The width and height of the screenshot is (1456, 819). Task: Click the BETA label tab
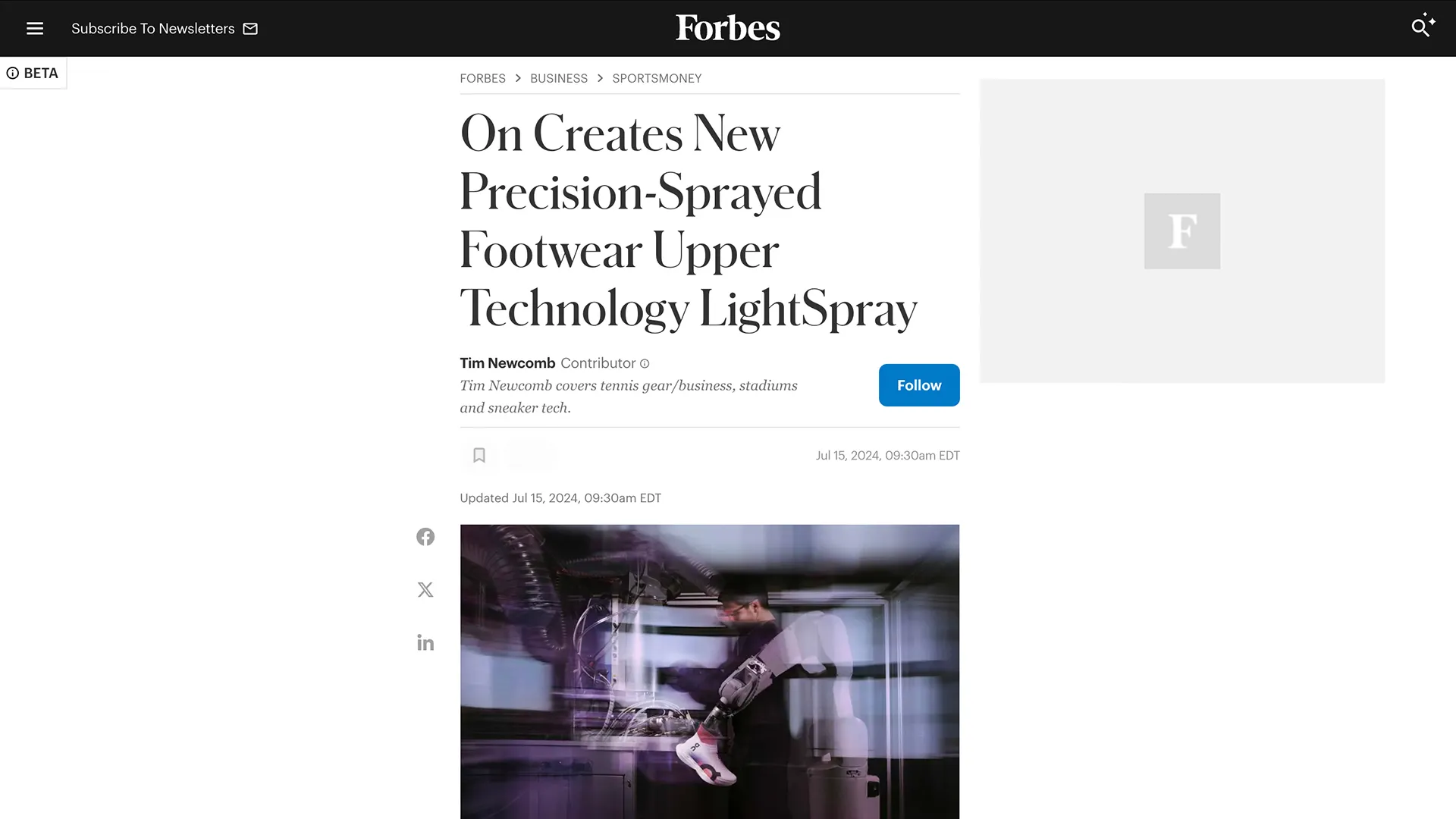[33, 73]
